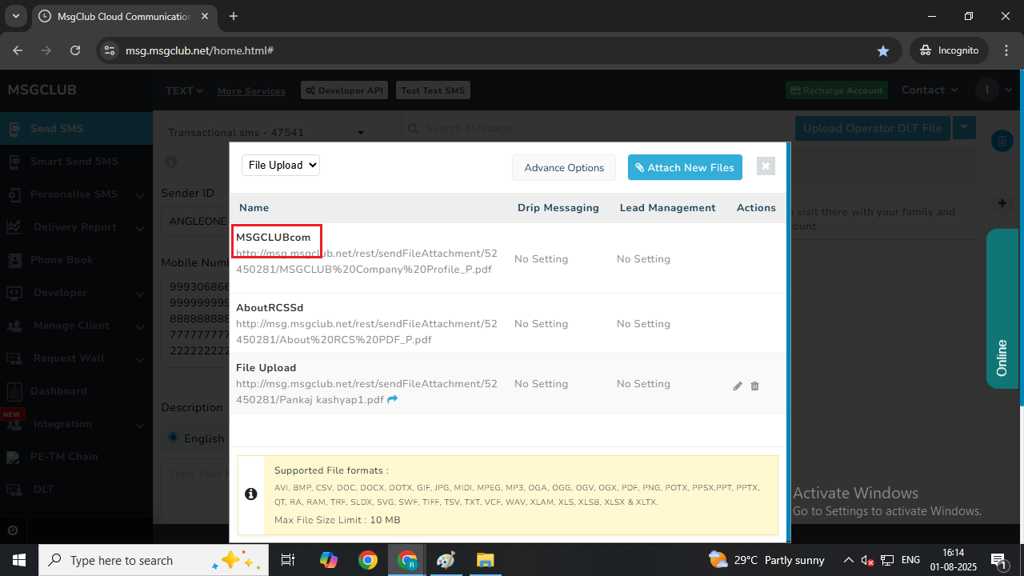Image resolution: width=1024 pixels, height=576 pixels.
Task: Click the clock icon at the sidebar bottom
Action: coord(12,530)
